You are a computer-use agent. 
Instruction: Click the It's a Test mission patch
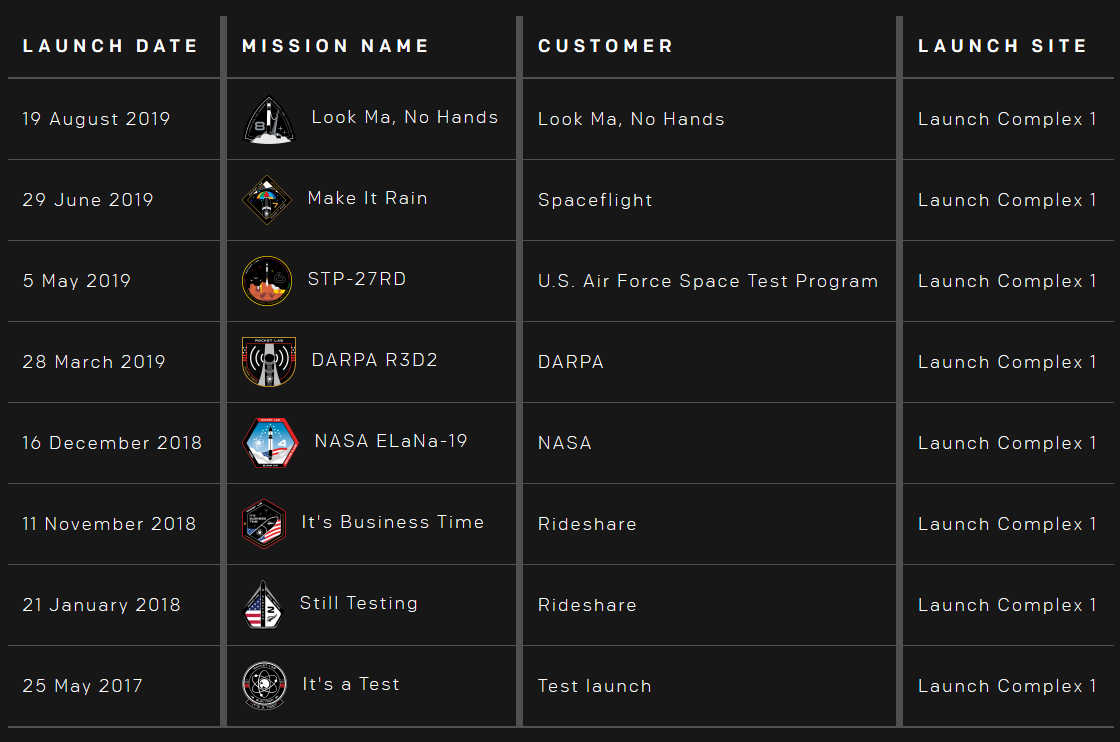(x=264, y=686)
